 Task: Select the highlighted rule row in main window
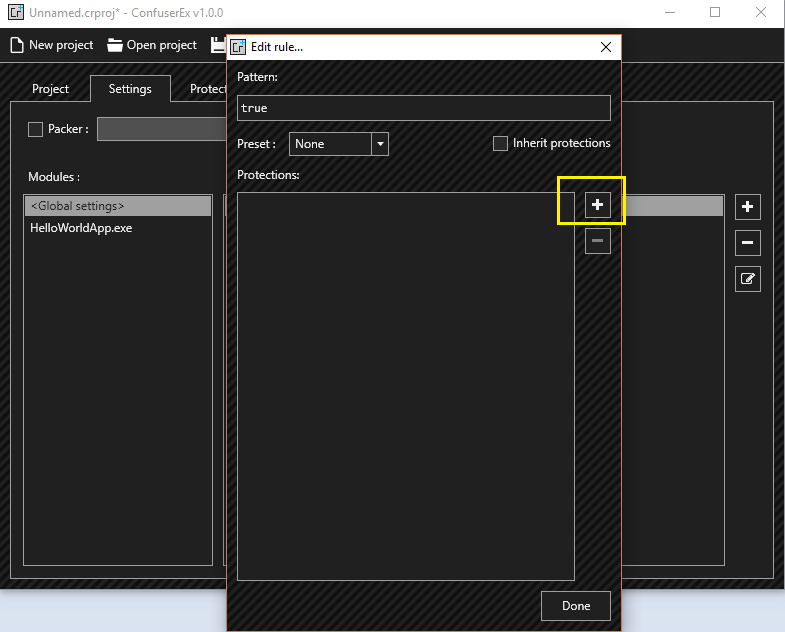672,206
